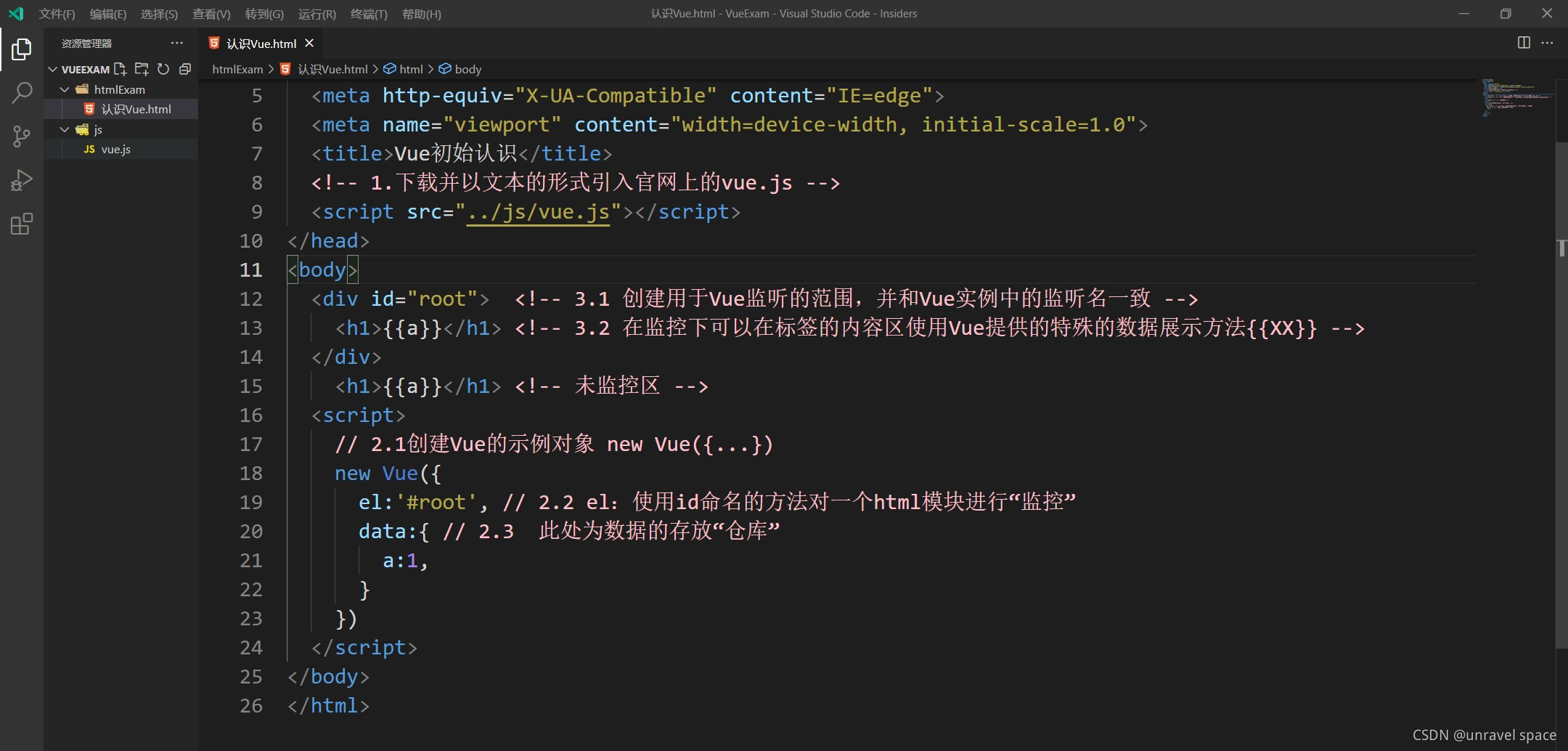This screenshot has width=1568, height=751.
Task: Click HTML file icon beside 认识Vue.html in explorer
Action: [x=89, y=109]
